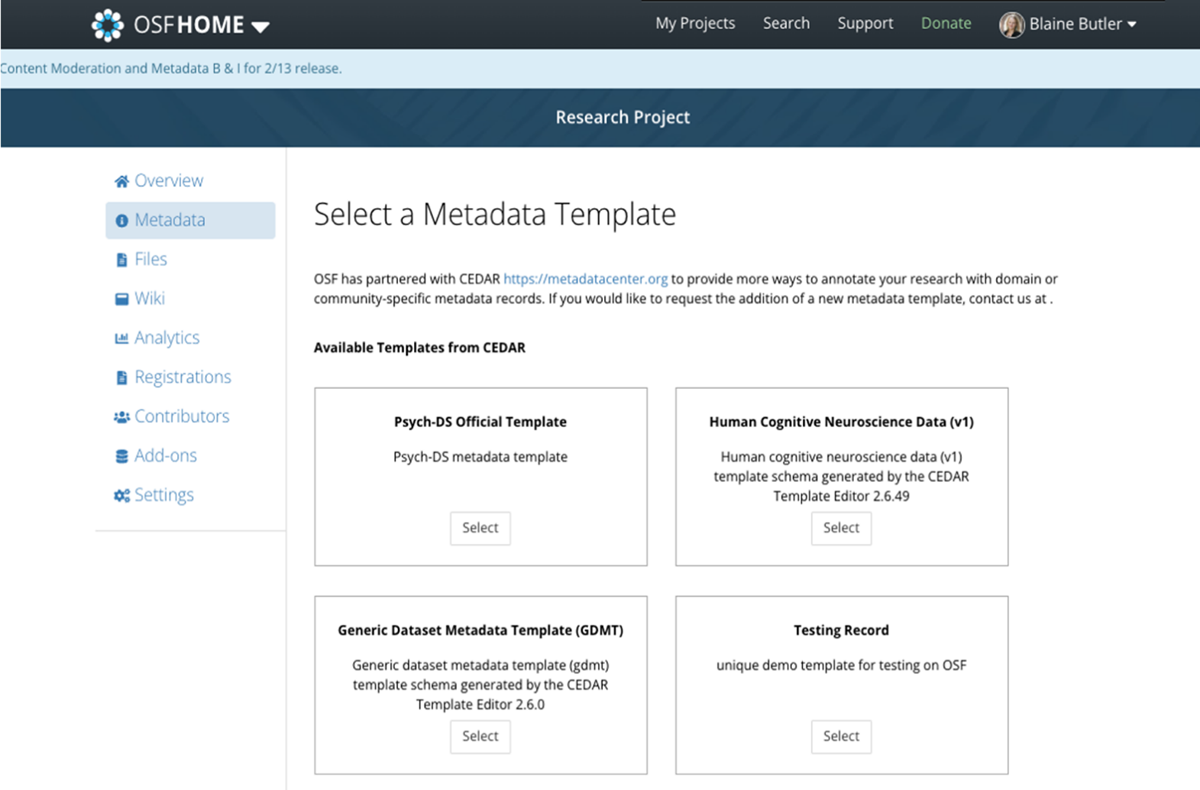Click the Overview home icon
This screenshot has height=790, width=1200.
[x=122, y=181]
